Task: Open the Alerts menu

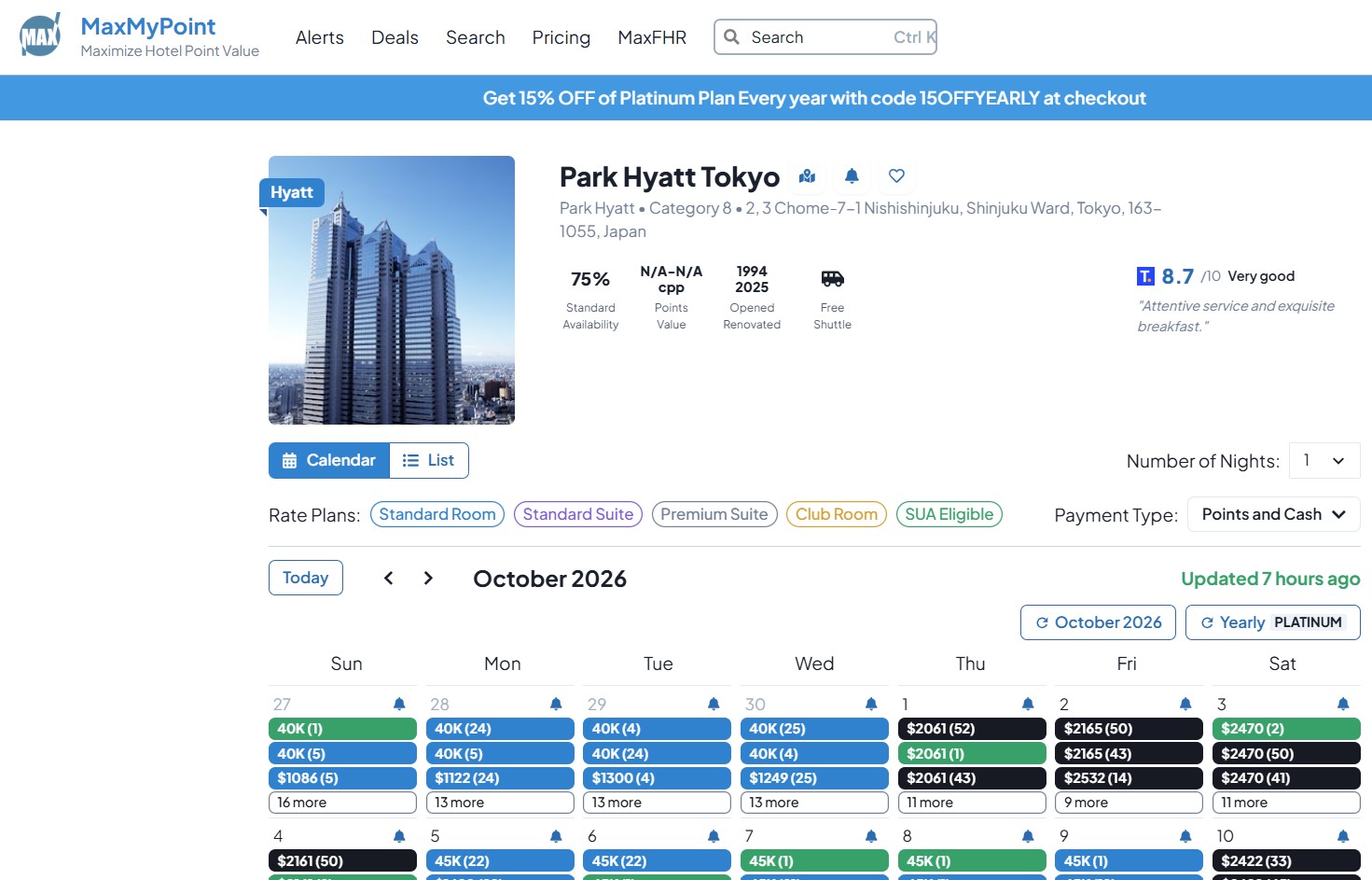Action: pos(320,37)
